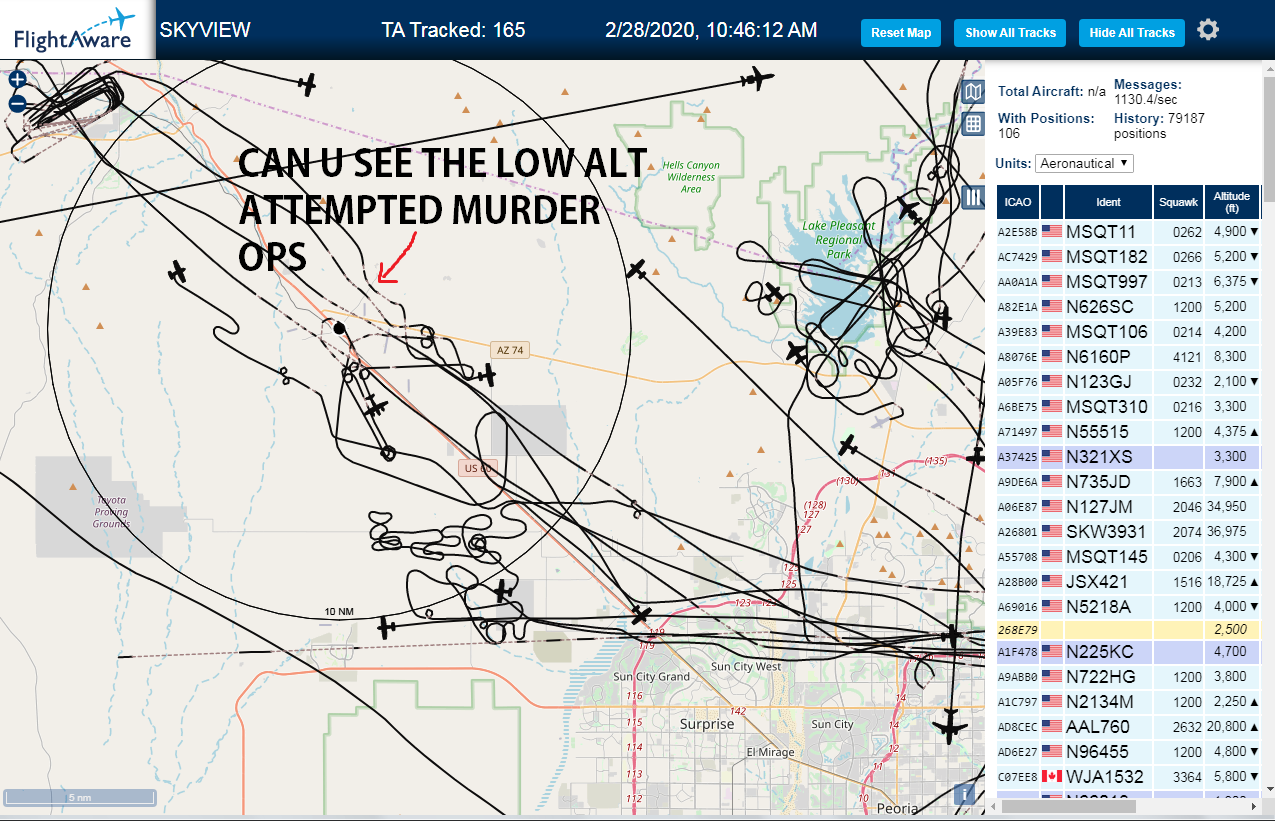Click the FlightAware logo

click(x=74, y=30)
